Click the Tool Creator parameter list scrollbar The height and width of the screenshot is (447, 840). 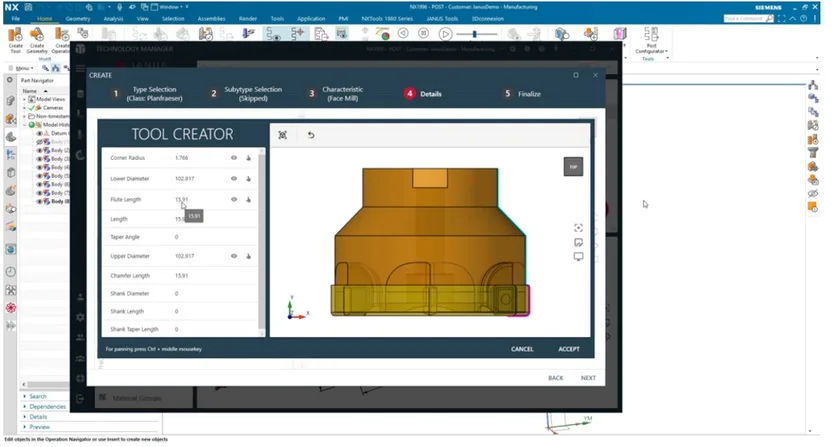pos(261,241)
